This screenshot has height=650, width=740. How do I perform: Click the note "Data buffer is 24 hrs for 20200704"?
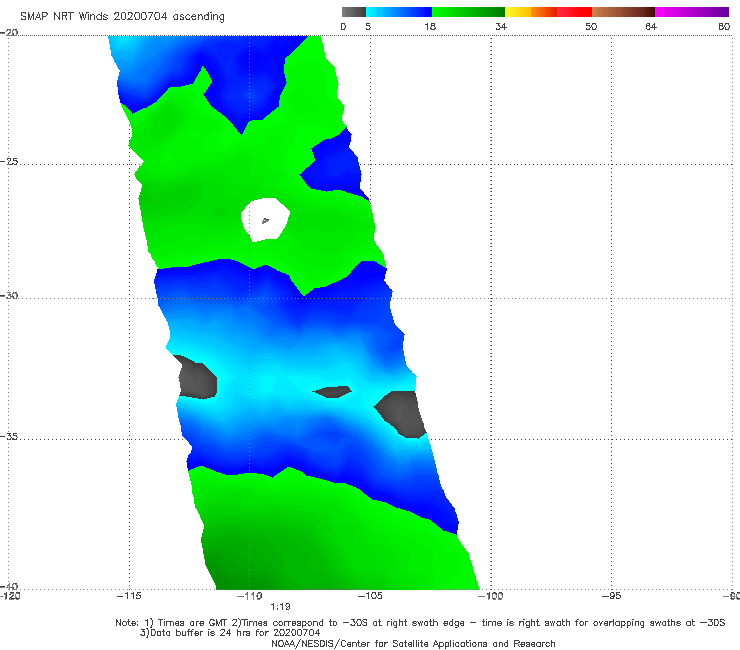pyautogui.click(x=230, y=633)
